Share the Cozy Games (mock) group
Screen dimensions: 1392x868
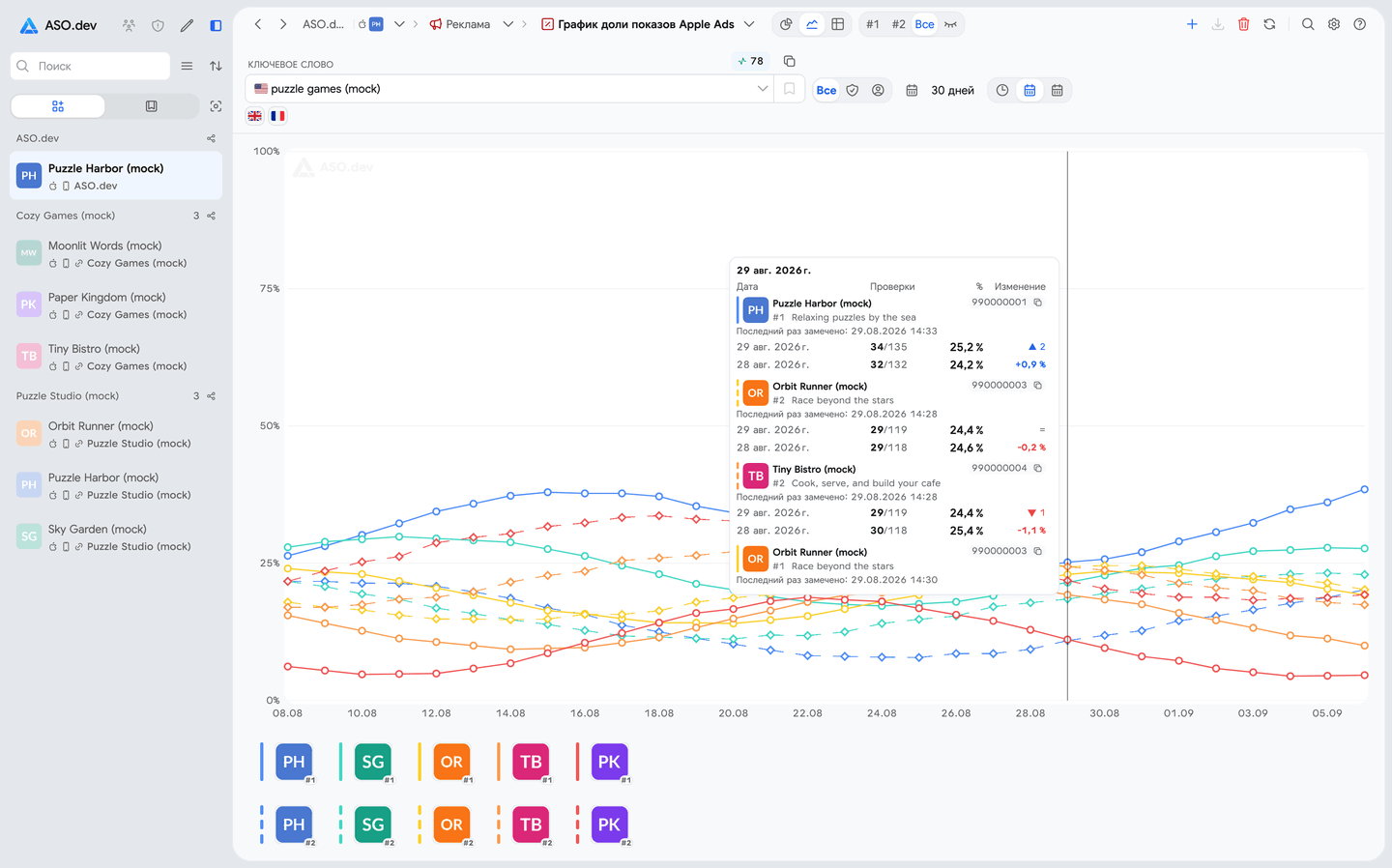[x=212, y=216]
